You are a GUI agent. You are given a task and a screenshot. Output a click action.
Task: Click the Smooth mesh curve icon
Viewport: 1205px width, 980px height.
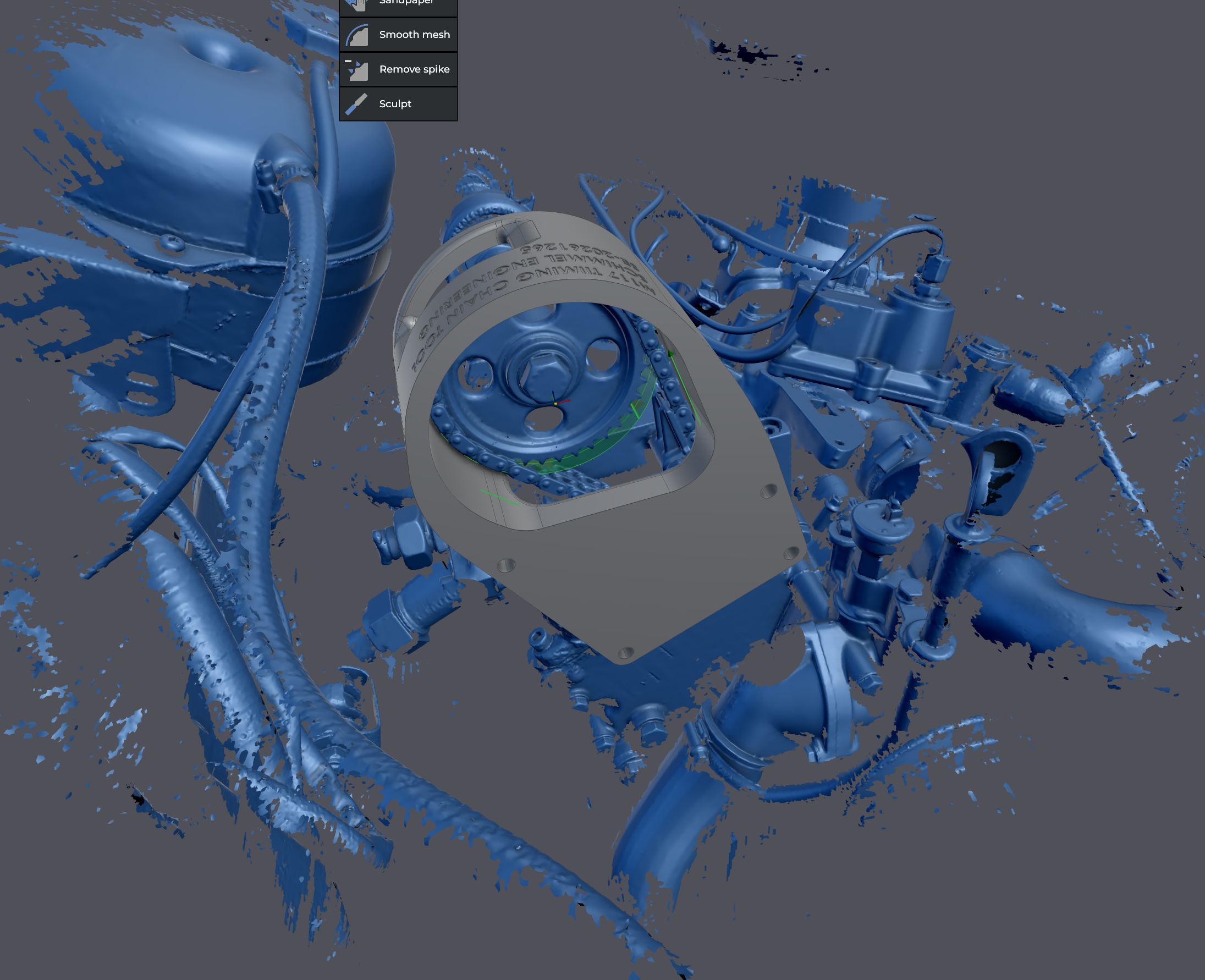(357, 35)
